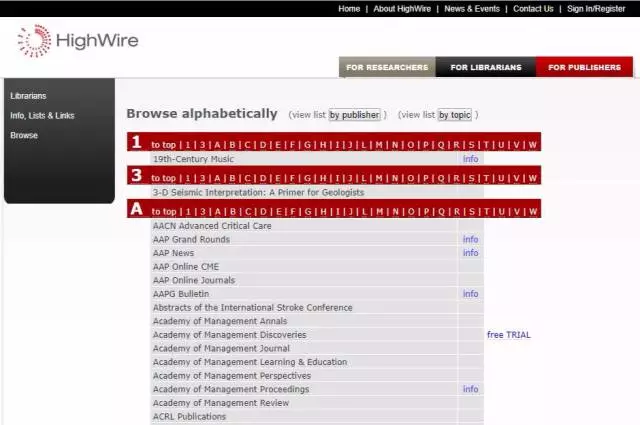Open Academy of Management Learning & Education

(250, 362)
